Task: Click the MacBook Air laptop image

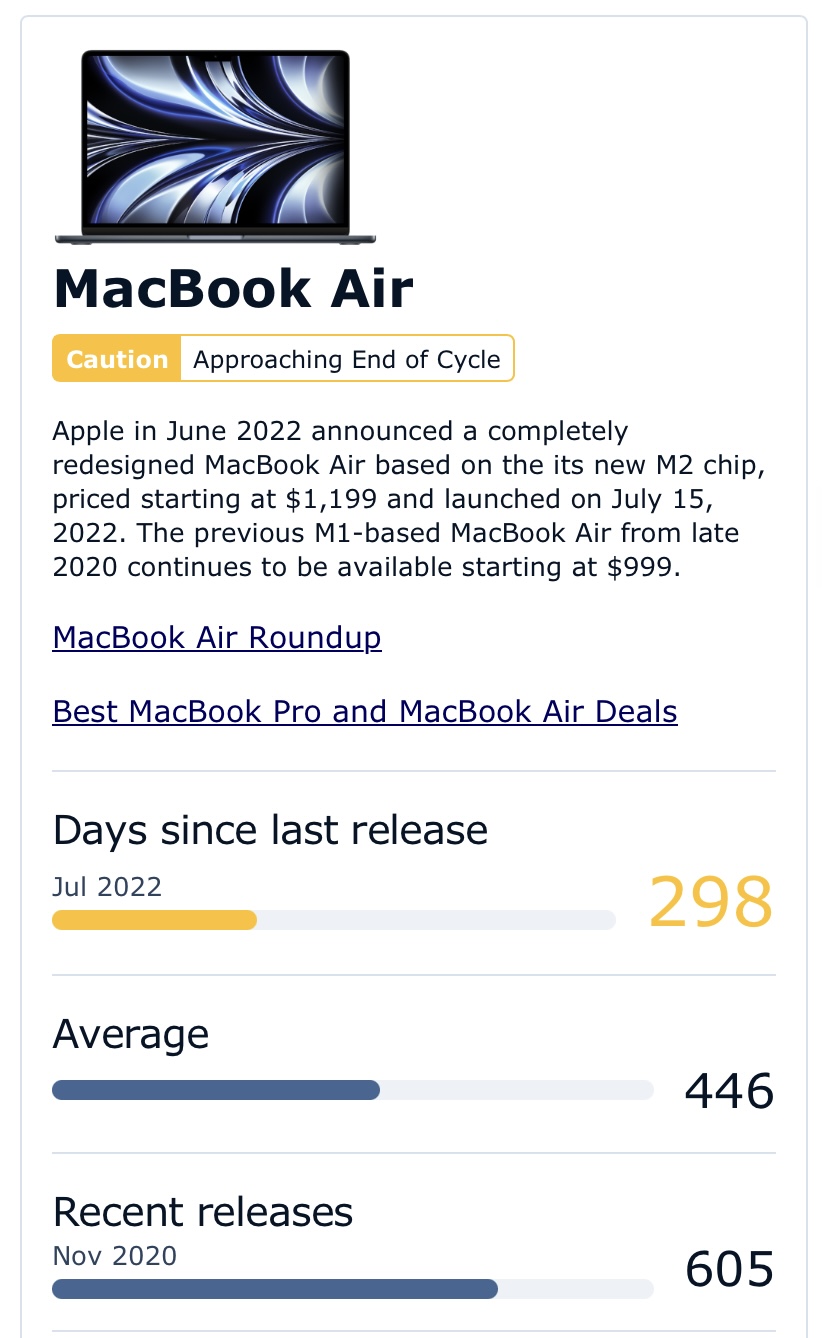Action: 215,147
